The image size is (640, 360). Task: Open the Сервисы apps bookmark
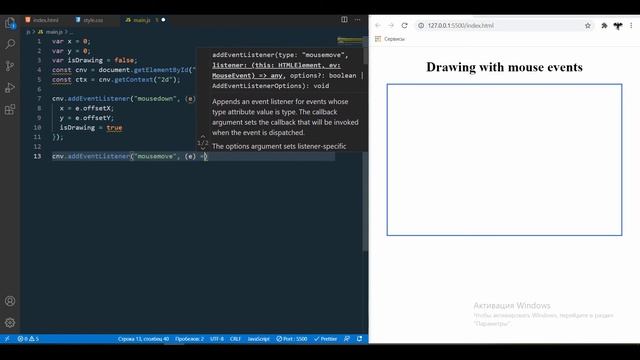(x=390, y=39)
